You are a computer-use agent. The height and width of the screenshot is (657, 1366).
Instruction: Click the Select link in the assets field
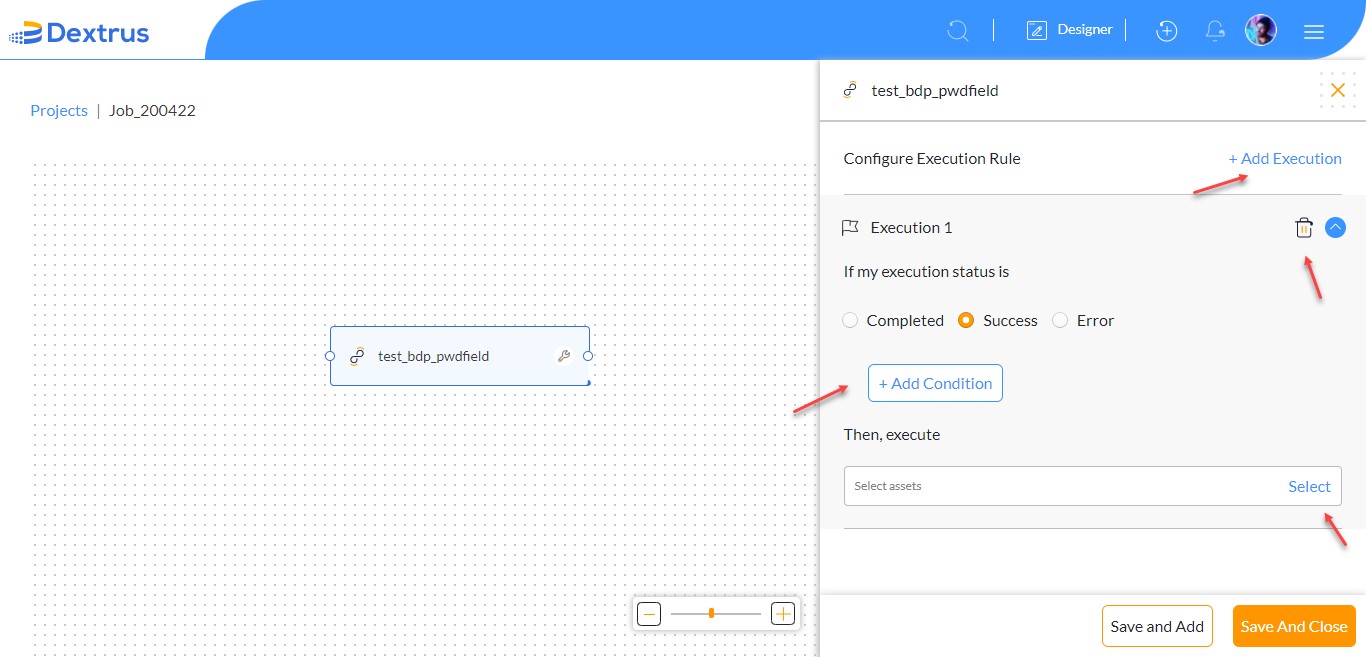tap(1309, 486)
